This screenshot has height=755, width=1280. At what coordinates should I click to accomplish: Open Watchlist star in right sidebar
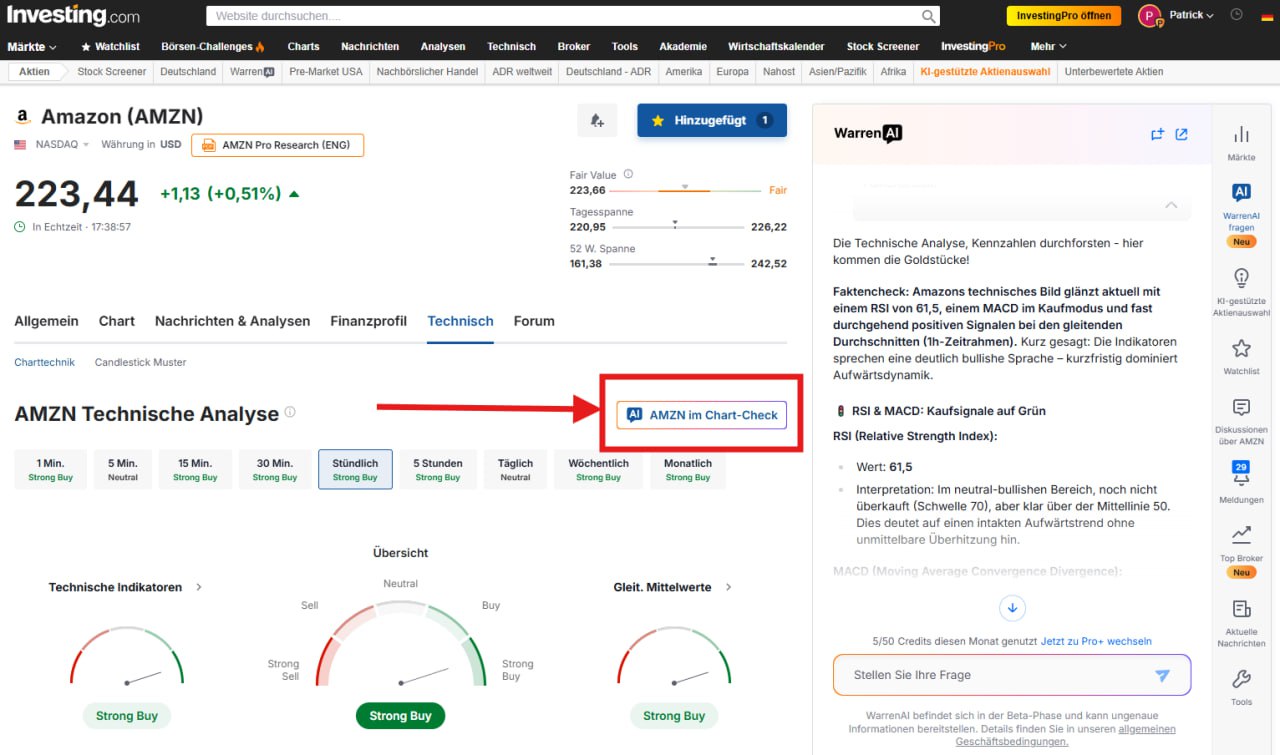1241,355
